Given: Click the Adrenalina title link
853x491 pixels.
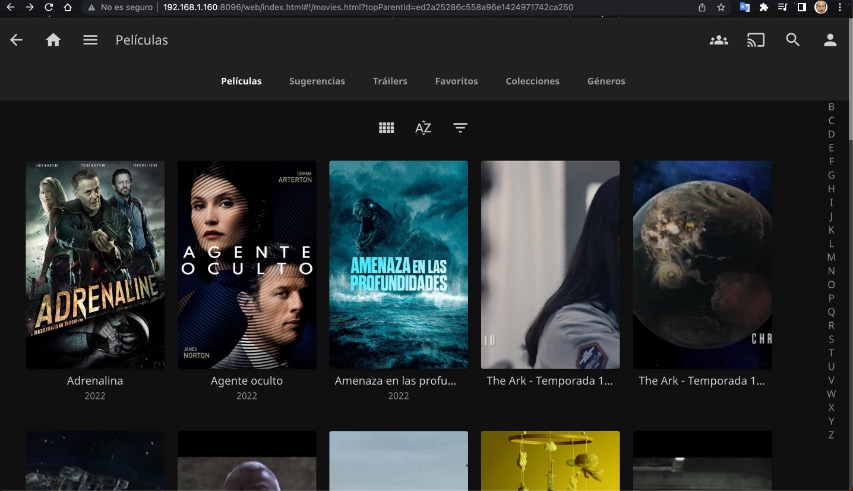Looking at the screenshot, I should 95,381.
